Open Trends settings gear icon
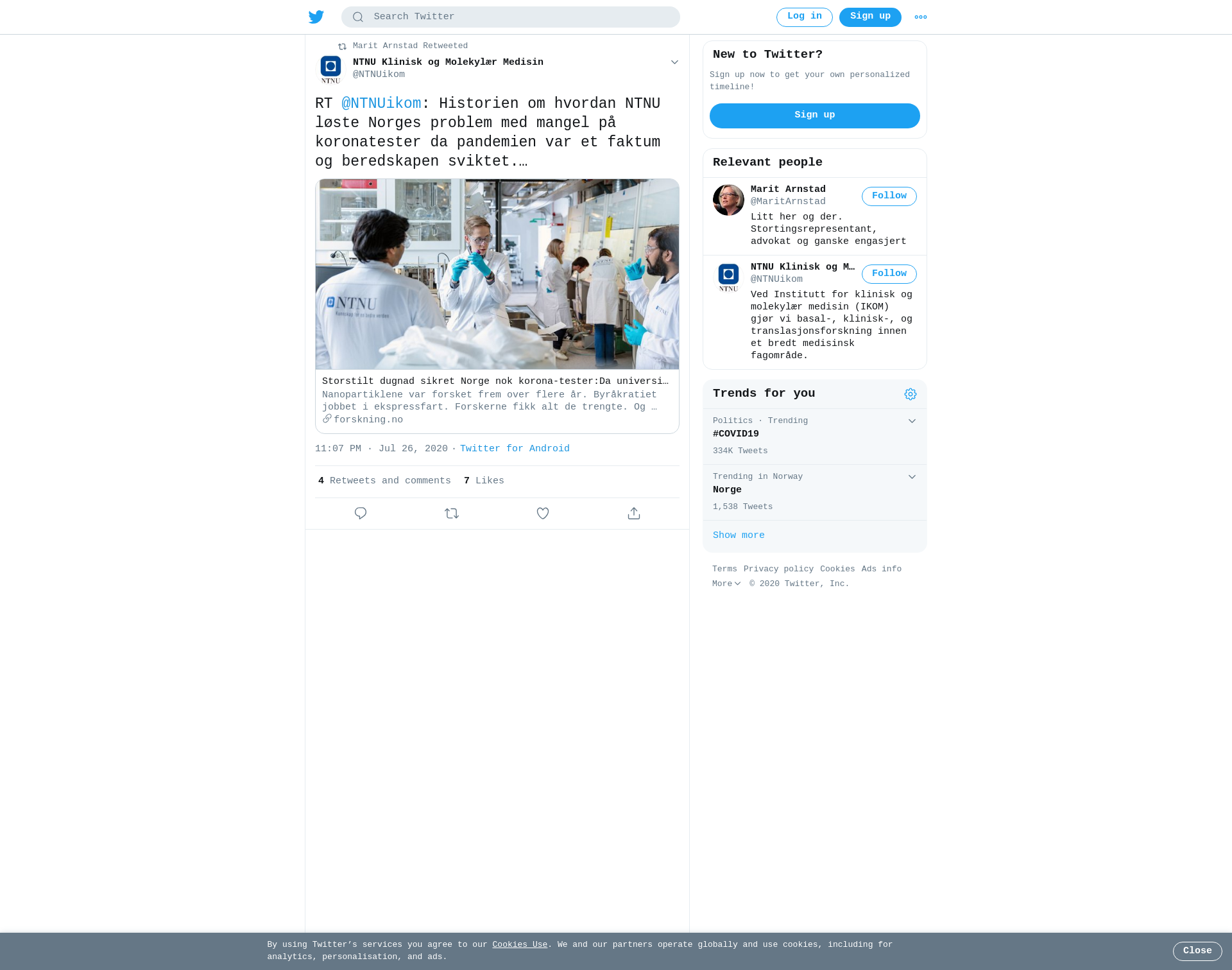Screen dimensions: 1232x970 [x=911, y=394]
